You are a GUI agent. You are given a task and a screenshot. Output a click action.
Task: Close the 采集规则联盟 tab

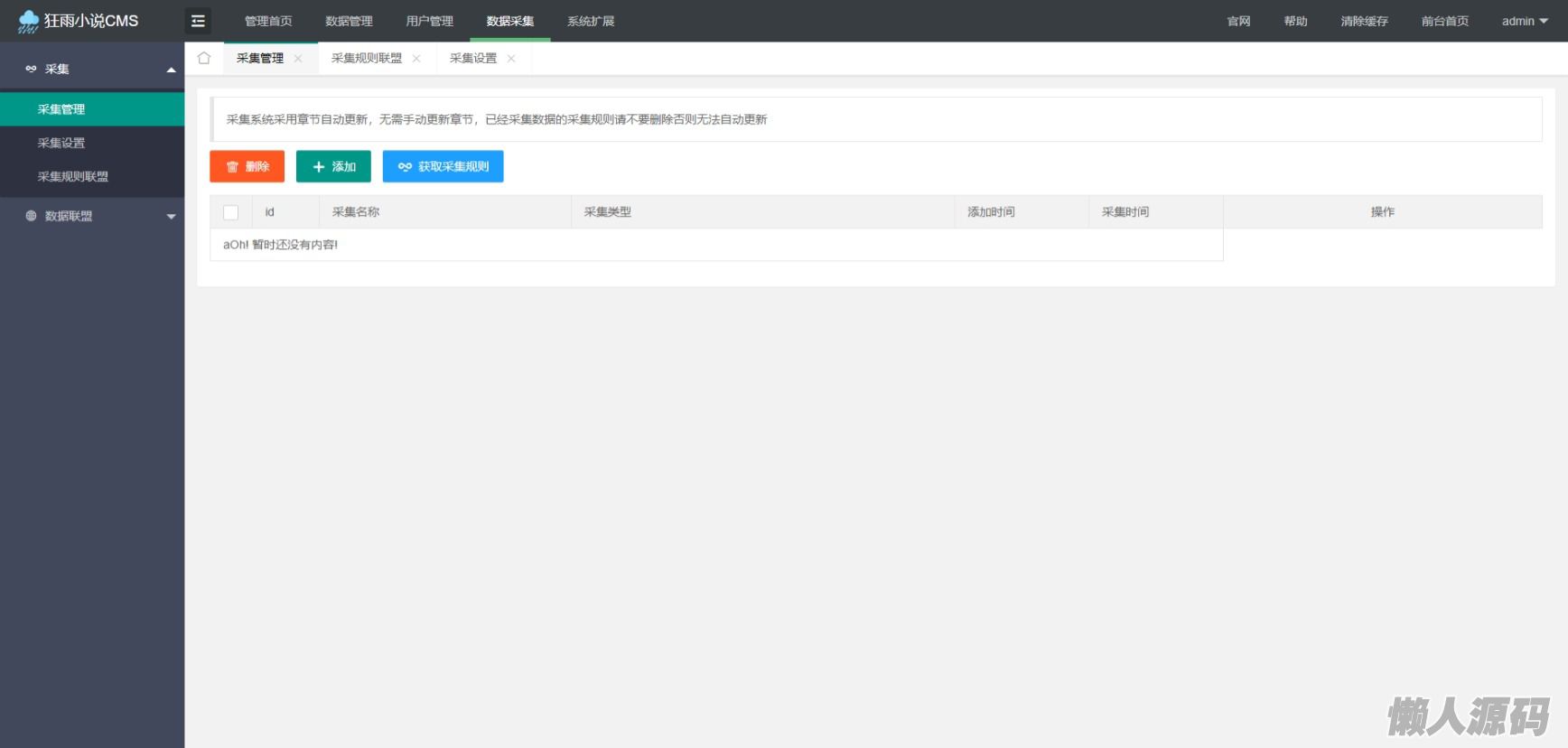tap(416, 59)
